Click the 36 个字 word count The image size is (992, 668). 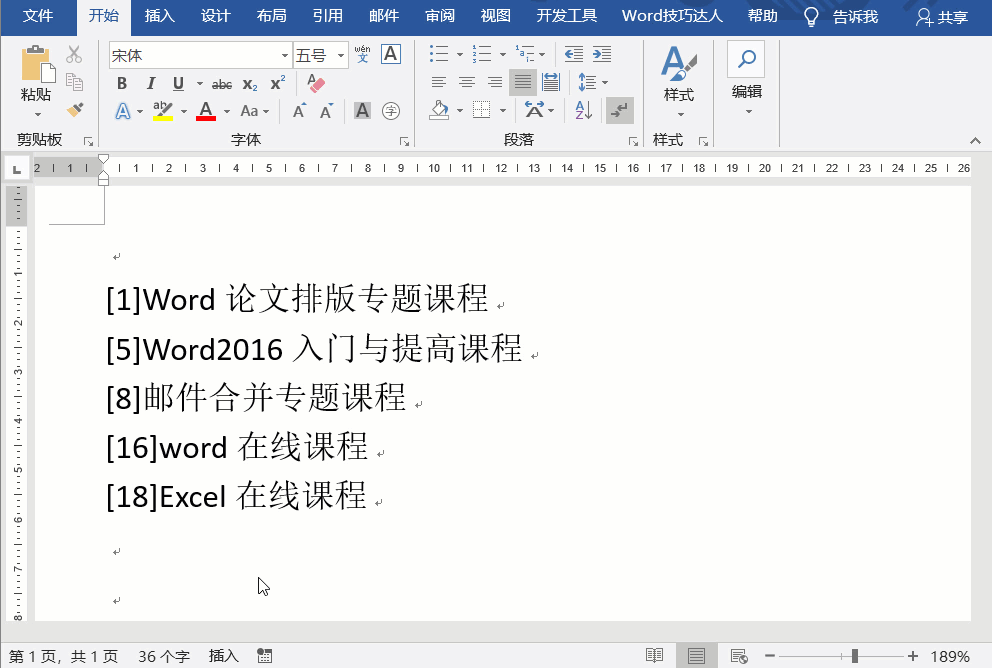pyautogui.click(x=164, y=657)
